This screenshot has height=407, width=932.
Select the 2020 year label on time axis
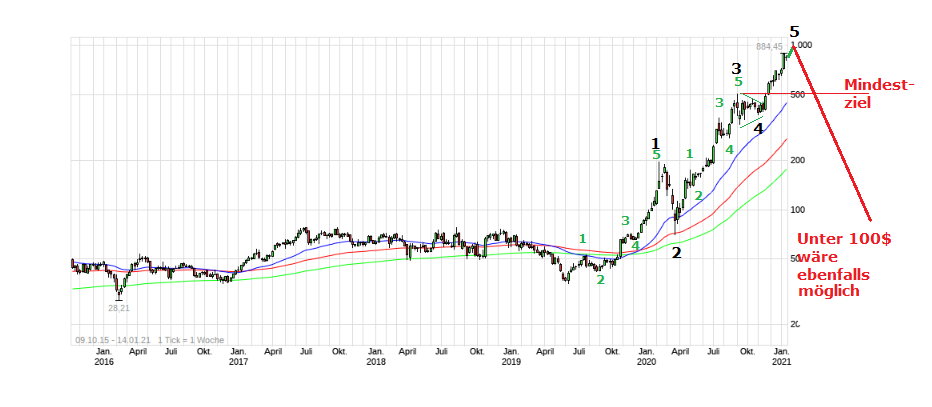pyautogui.click(x=646, y=362)
